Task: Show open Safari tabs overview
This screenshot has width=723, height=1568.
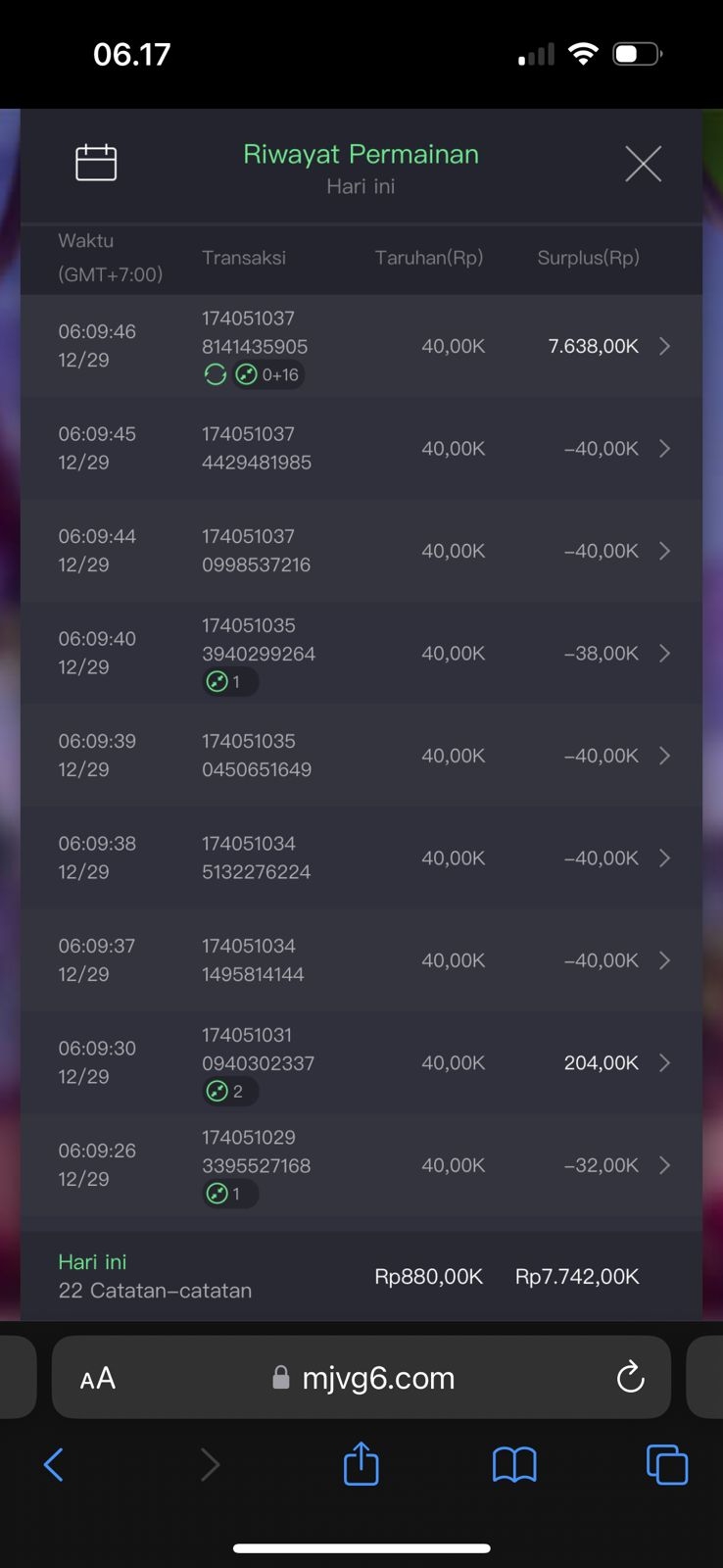Action: [x=666, y=1464]
